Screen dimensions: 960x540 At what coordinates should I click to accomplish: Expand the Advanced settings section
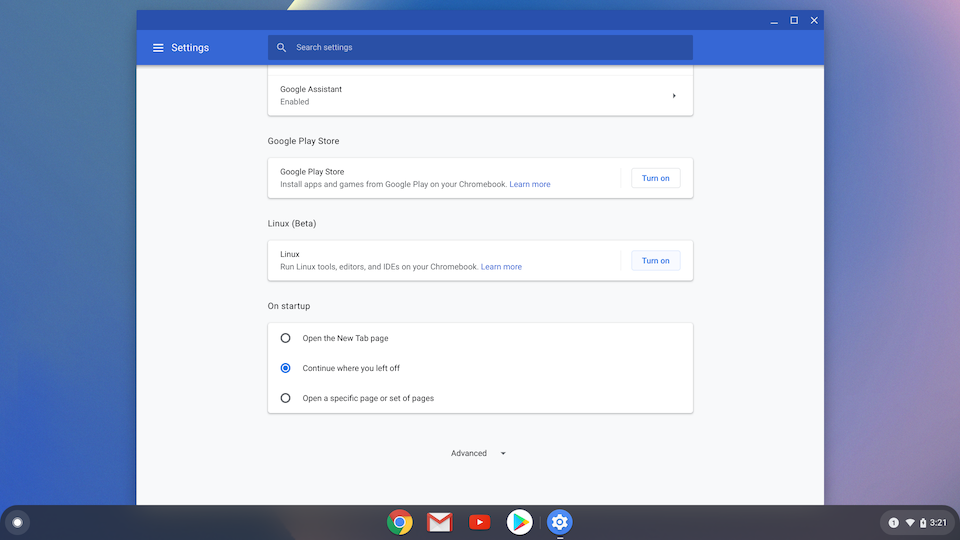(x=478, y=453)
